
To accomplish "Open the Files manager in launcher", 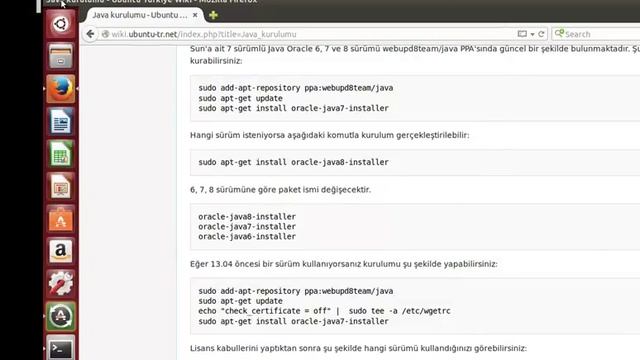I will [x=60, y=56].
